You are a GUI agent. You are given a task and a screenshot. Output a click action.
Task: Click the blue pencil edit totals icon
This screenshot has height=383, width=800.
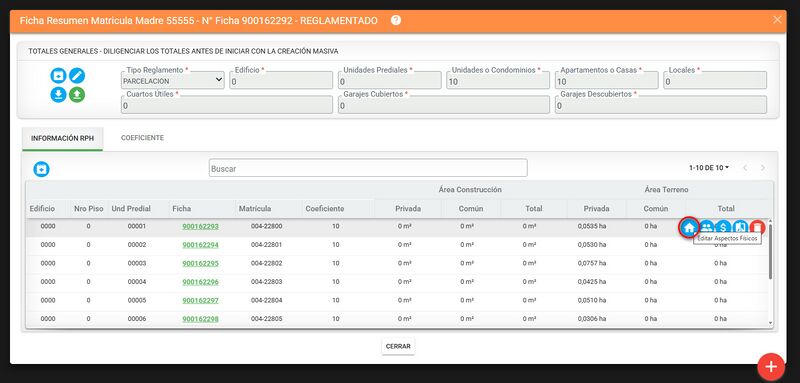coord(77,76)
